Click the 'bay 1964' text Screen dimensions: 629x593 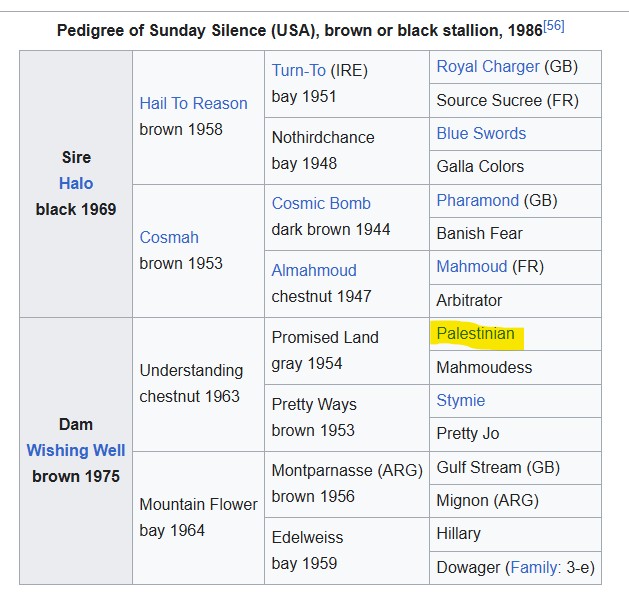click(x=172, y=530)
